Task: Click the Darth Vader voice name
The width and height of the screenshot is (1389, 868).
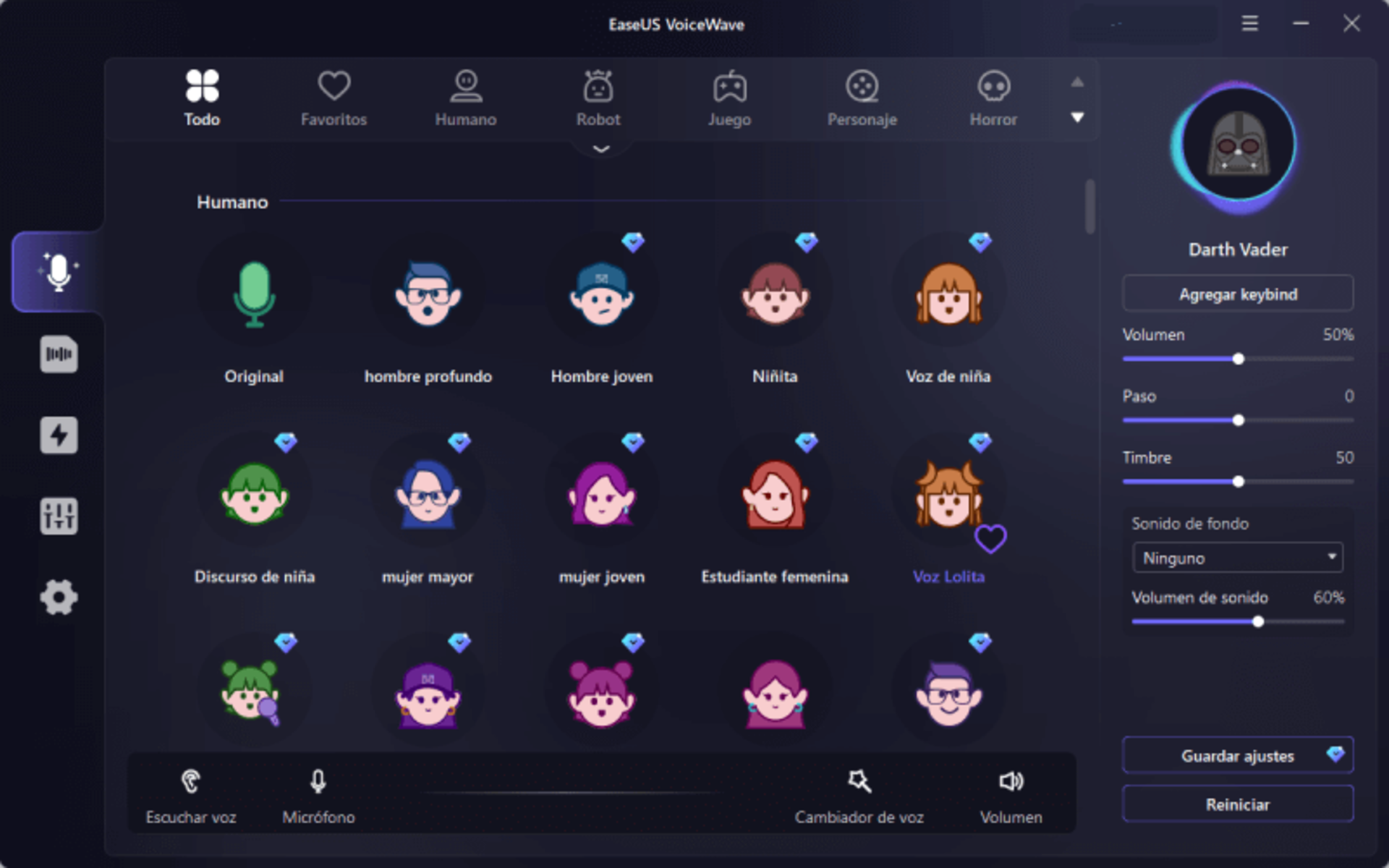Action: [x=1238, y=250]
